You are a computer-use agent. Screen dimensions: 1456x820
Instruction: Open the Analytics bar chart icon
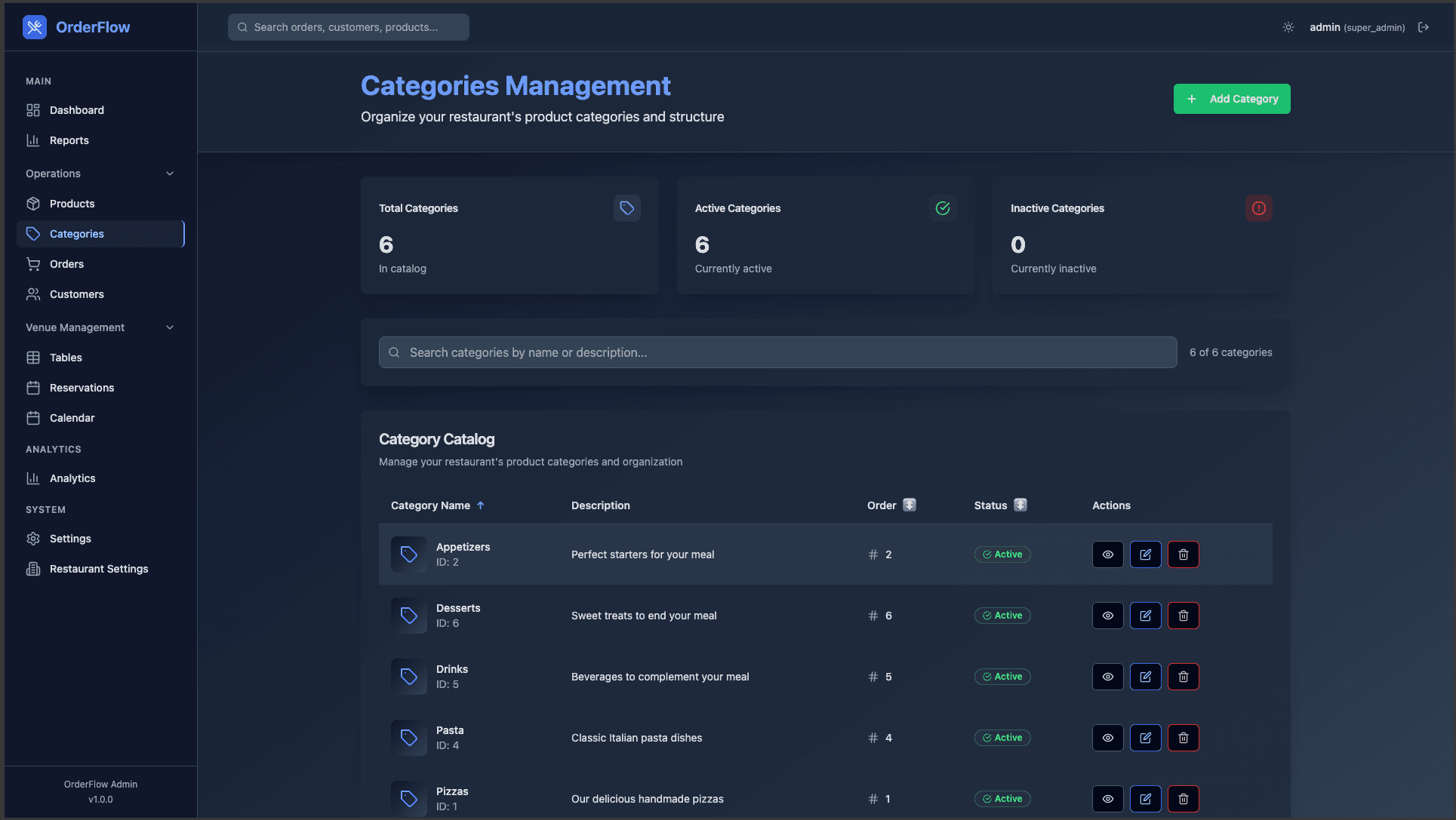[x=34, y=478]
